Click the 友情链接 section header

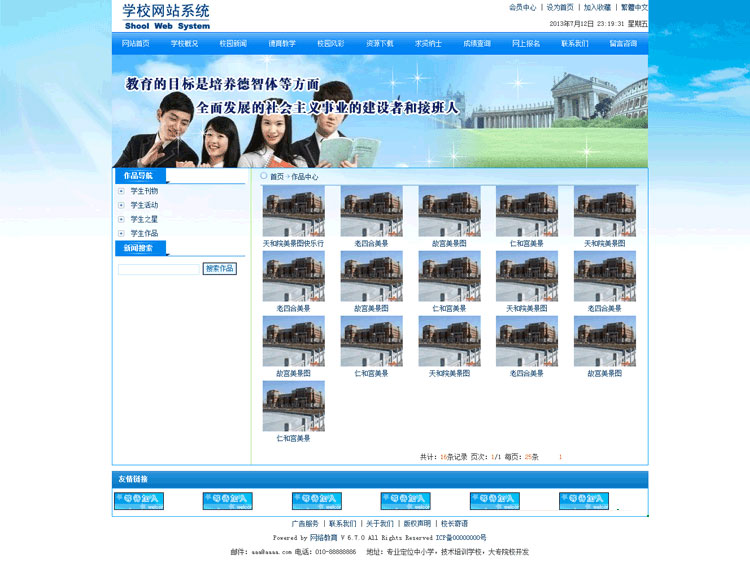pyautogui.click(x=133, y=479)
